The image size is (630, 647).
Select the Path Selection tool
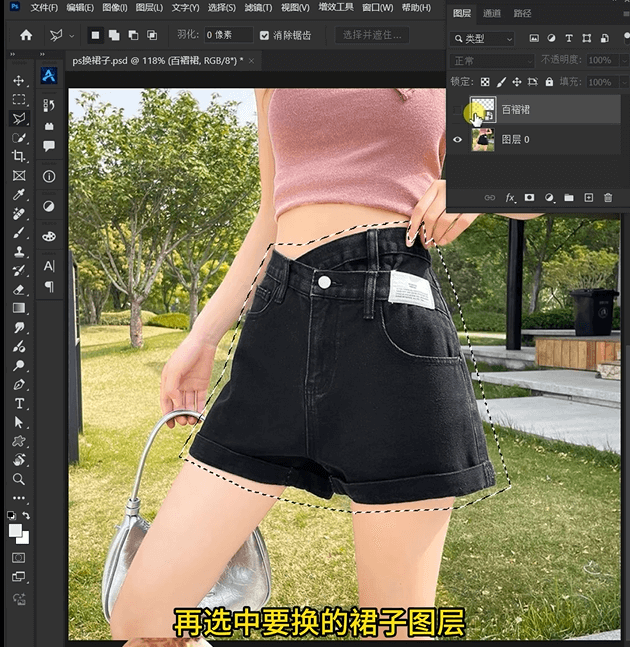(19, 423)
